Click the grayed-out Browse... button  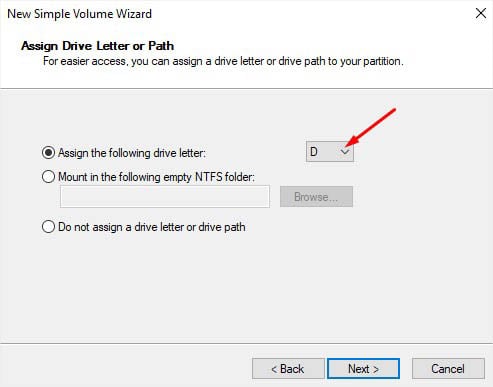click(316, 197)
